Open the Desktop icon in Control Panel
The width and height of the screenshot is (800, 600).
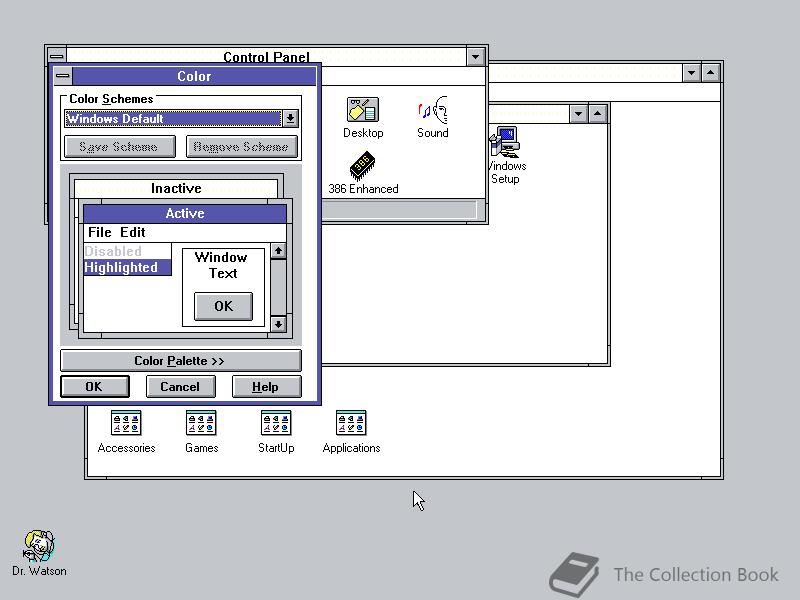pos(363,117)
